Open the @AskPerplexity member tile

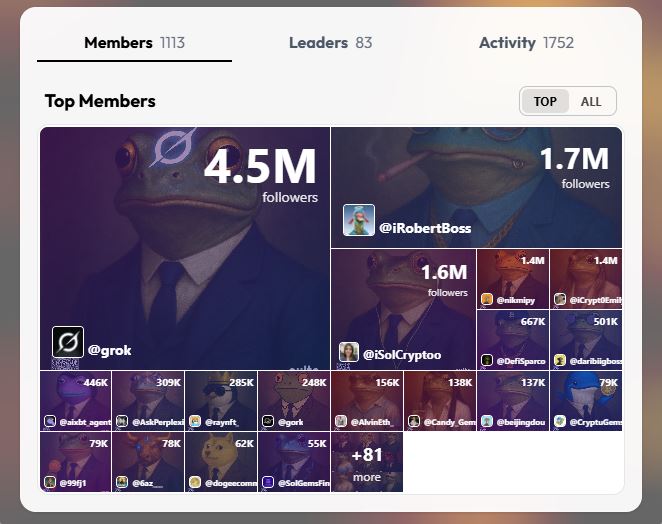point(148,401)
